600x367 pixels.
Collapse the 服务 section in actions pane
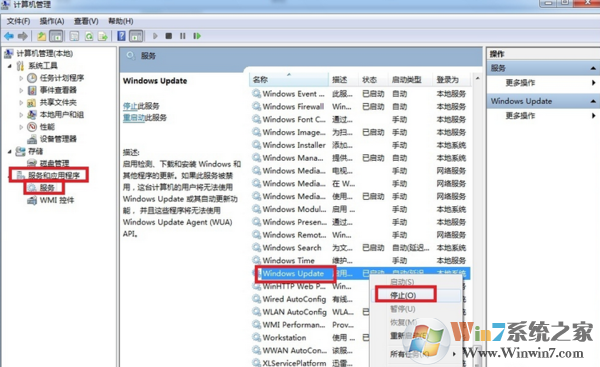point(593,68)
